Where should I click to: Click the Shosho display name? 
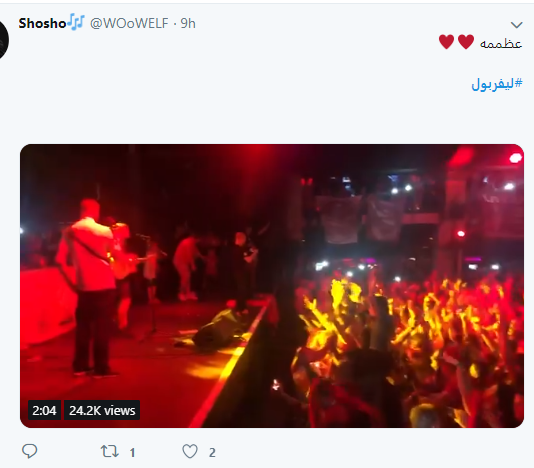42,24
